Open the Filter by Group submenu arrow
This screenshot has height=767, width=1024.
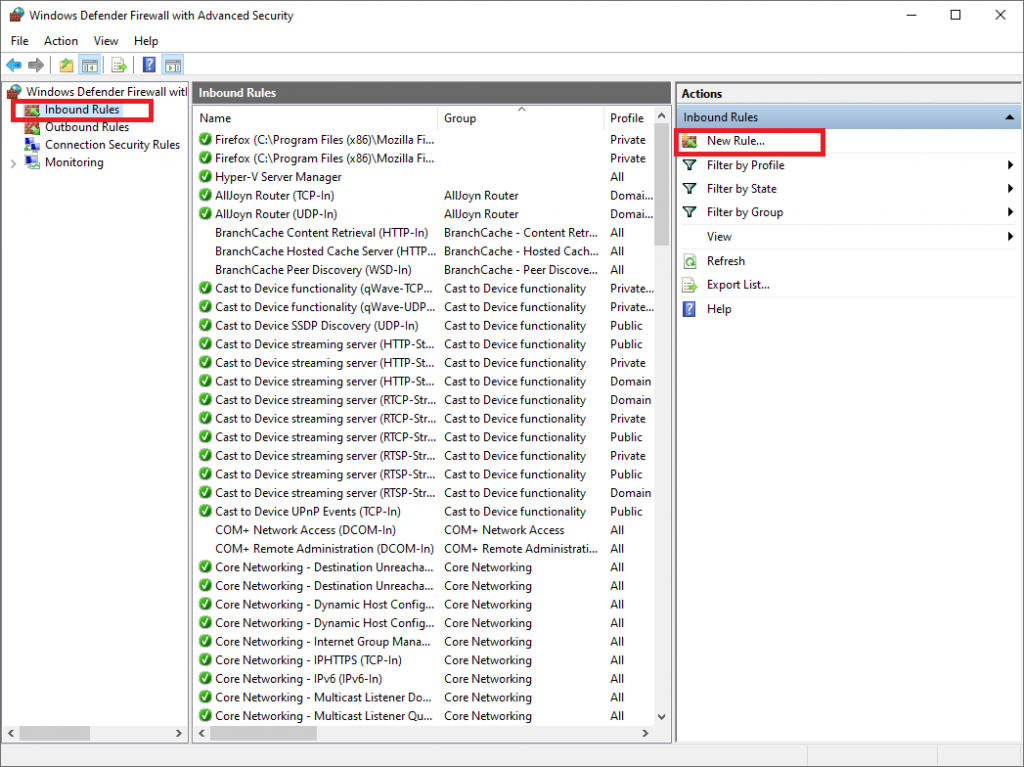click(1011, 212)
